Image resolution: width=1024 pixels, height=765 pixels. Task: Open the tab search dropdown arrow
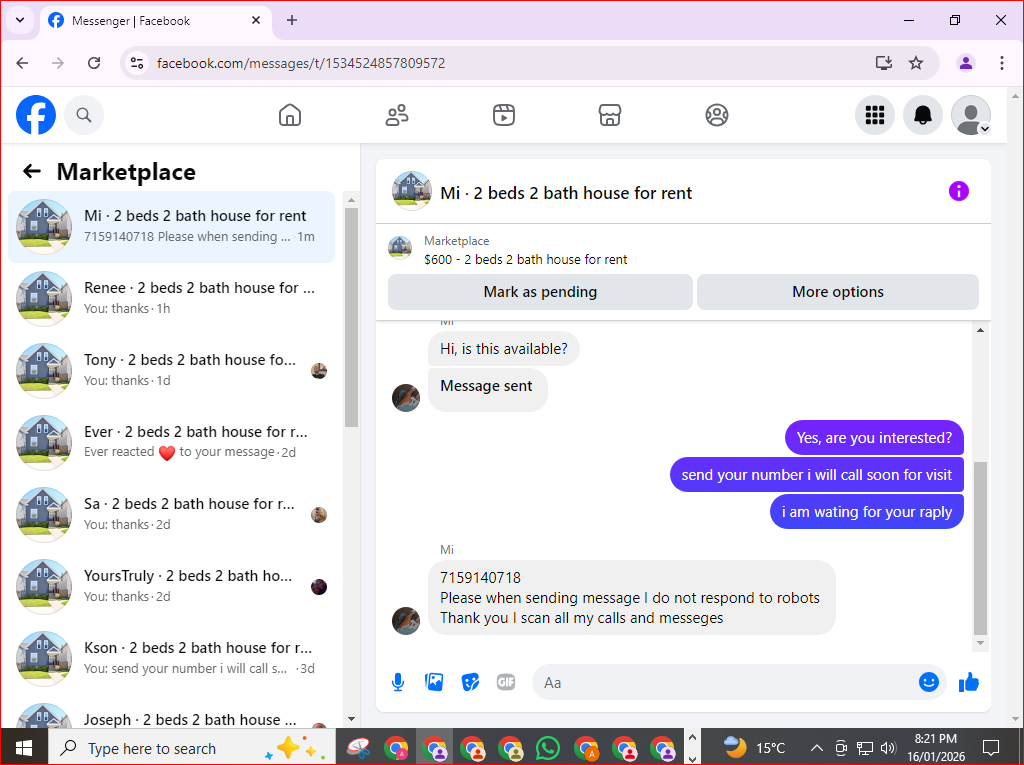pos(20,20)
